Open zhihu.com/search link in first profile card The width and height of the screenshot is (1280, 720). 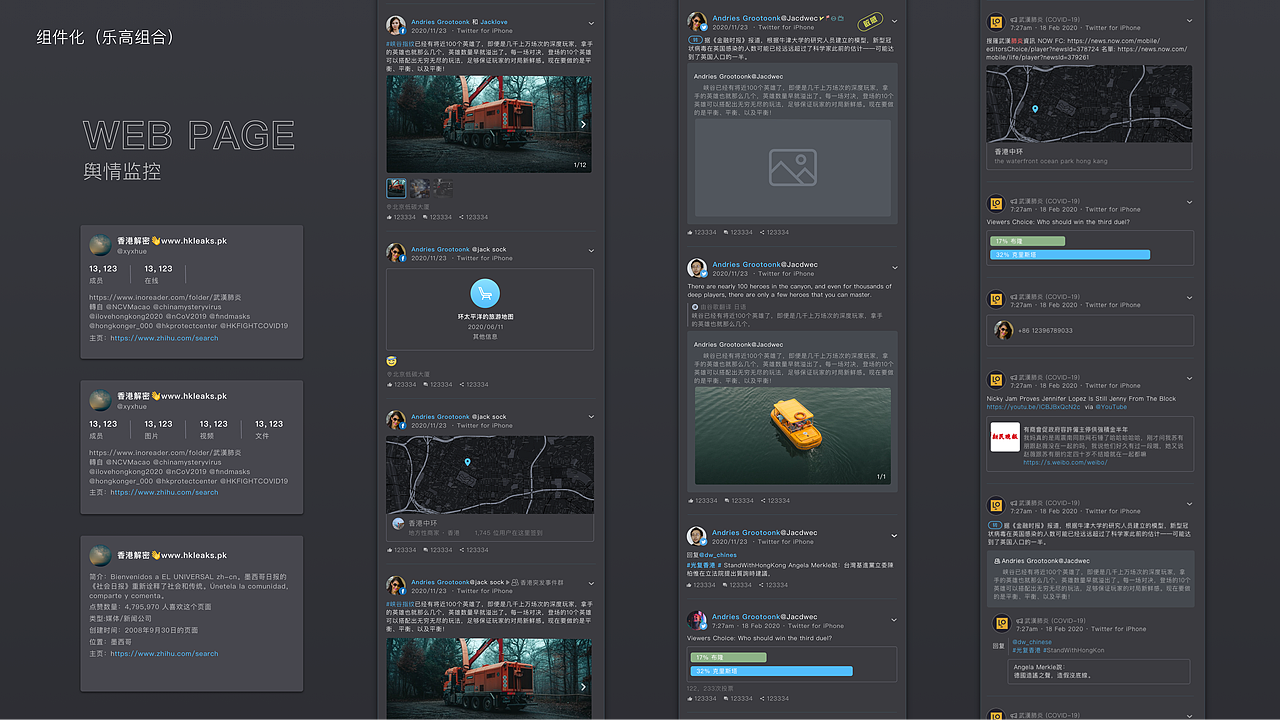[x=164, y=338]
